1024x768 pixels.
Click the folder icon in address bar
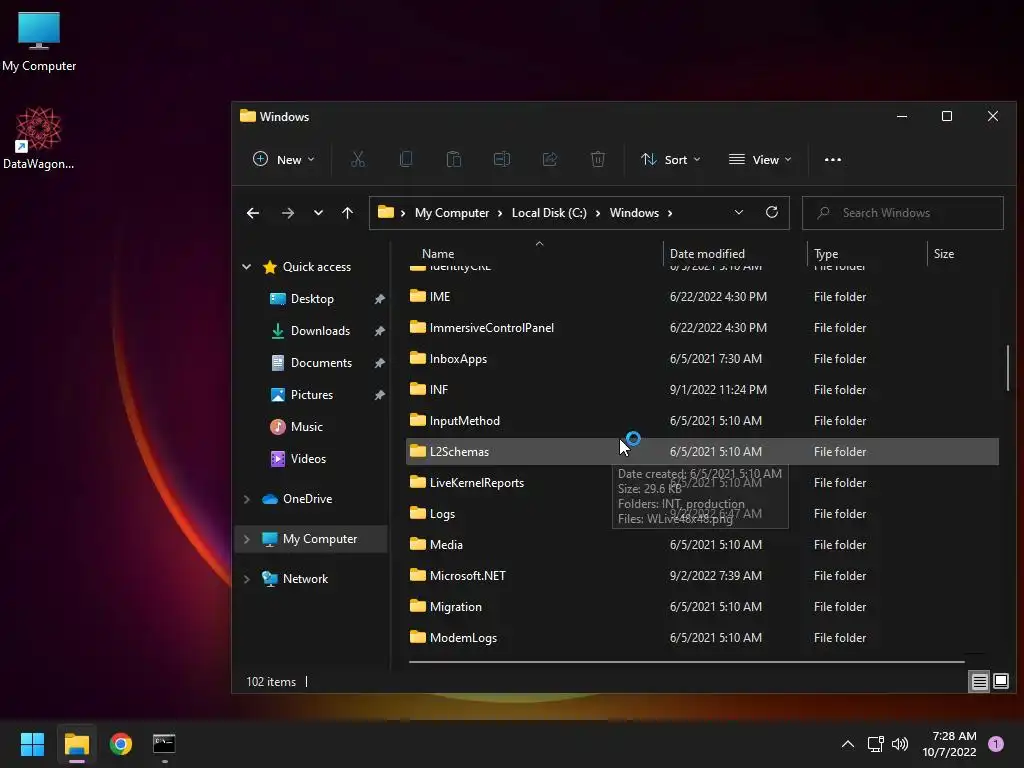(x=386, y=212)
